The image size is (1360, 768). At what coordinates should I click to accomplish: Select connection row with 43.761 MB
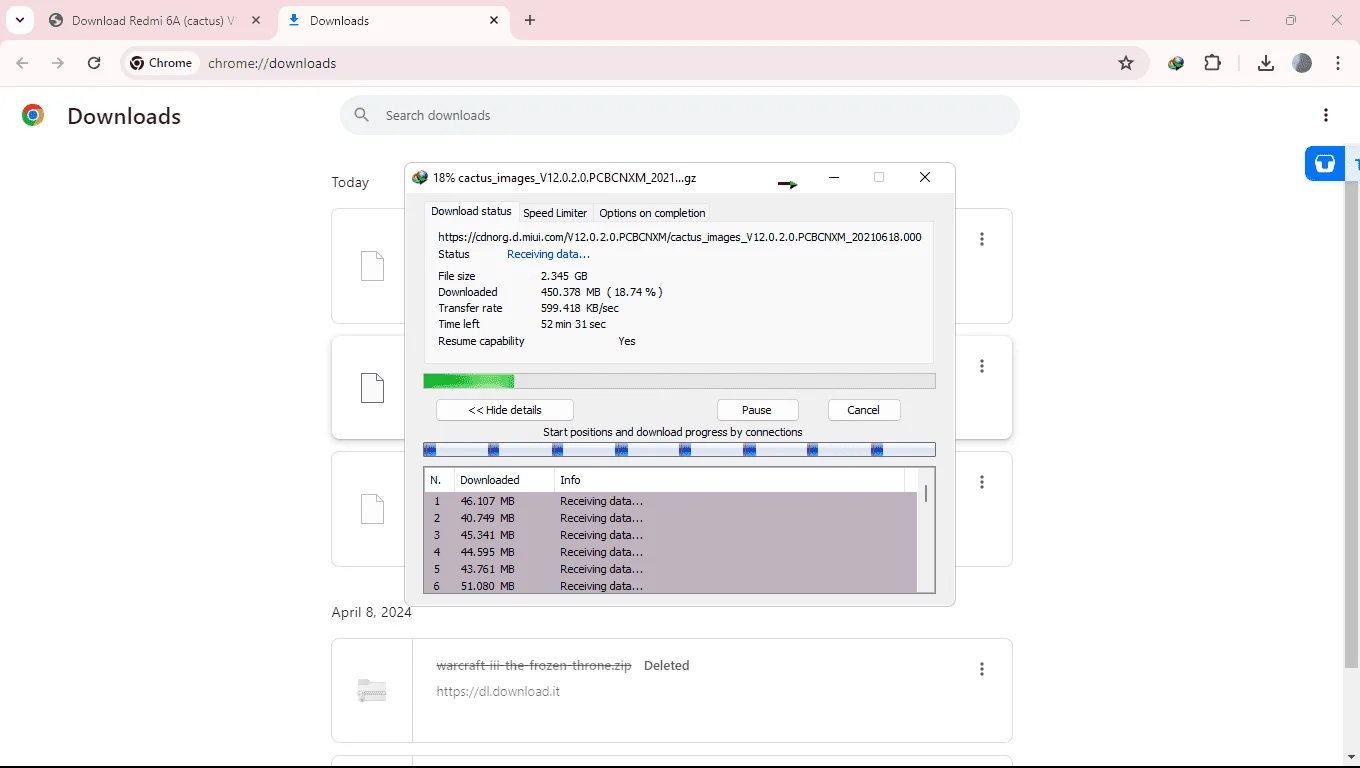[x=671, y=569]
